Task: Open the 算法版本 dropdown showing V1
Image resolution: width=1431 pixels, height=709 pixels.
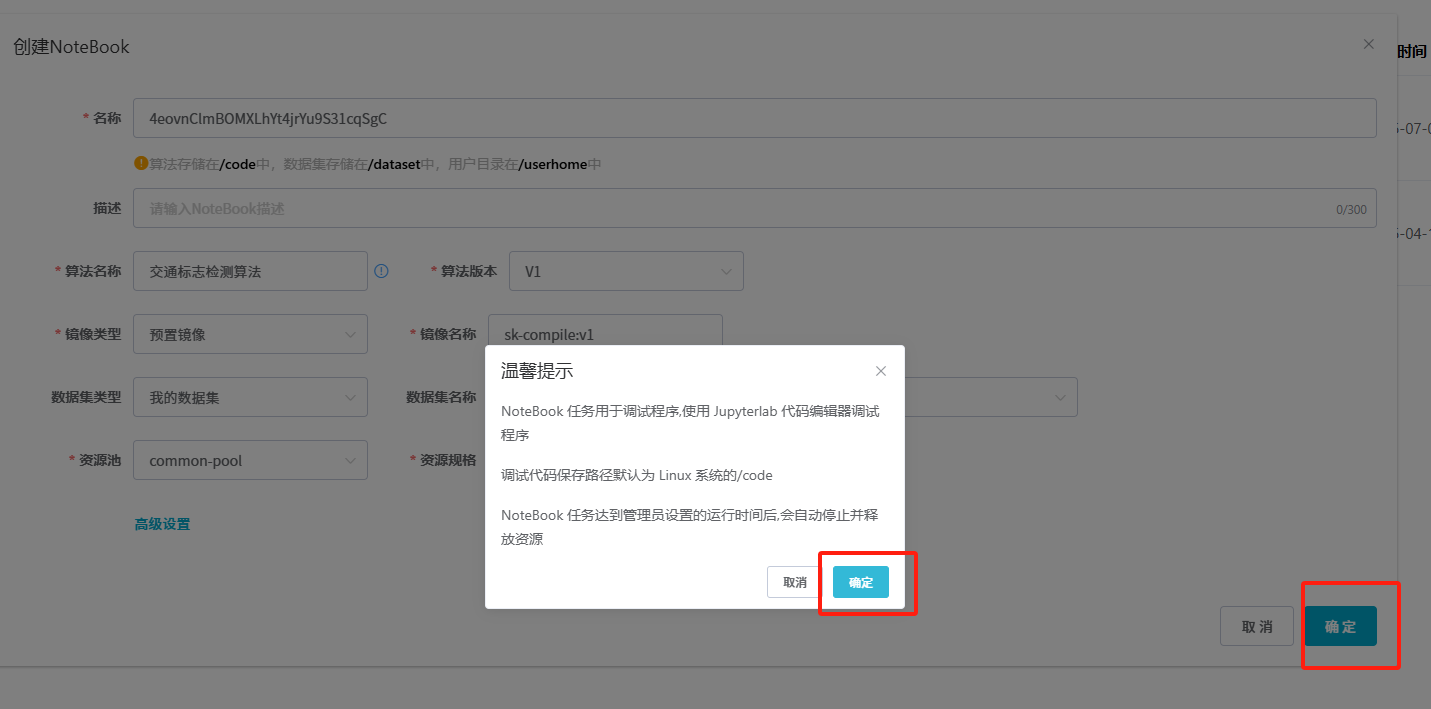Action: pos(626,271)
